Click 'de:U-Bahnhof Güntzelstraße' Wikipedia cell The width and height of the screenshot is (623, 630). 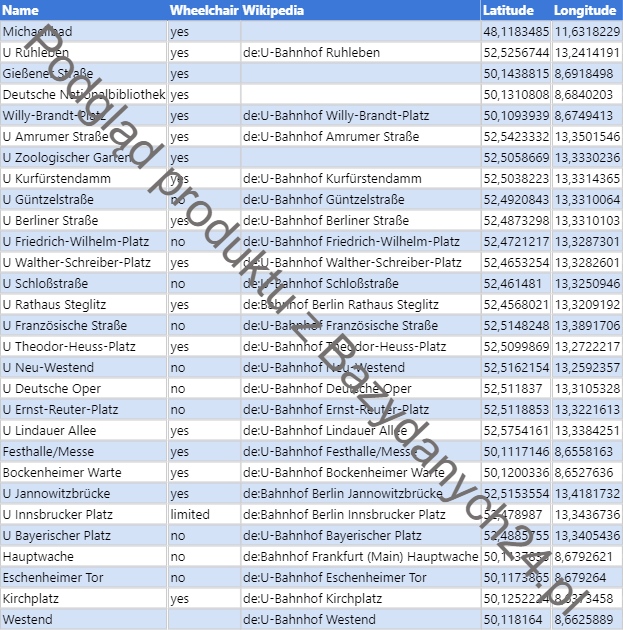point(360,199)
